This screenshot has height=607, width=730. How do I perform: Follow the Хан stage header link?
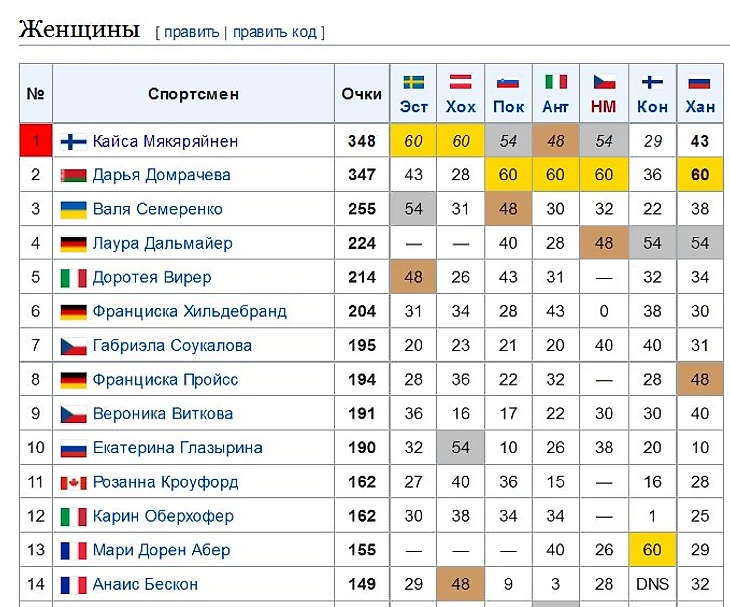(700, 107)
